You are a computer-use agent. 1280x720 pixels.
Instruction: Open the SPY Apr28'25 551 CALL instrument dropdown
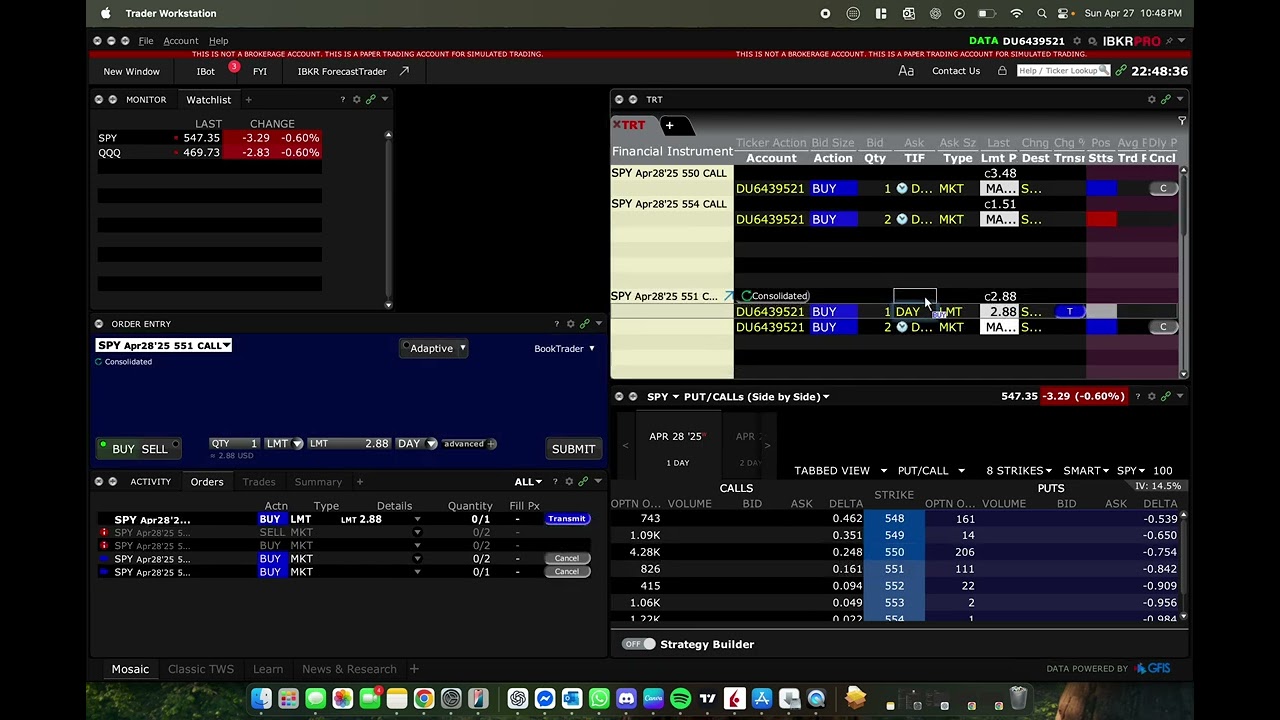point(164,345)
